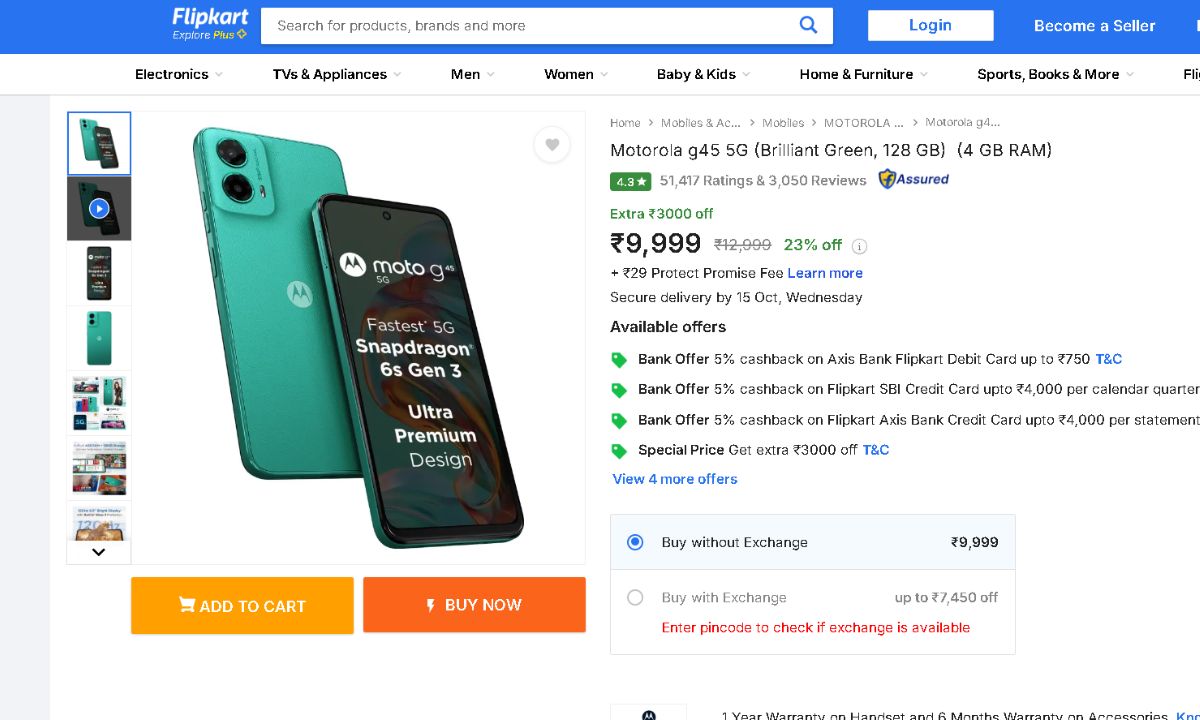Select Buy without Exchange option

tap(635, 542)
